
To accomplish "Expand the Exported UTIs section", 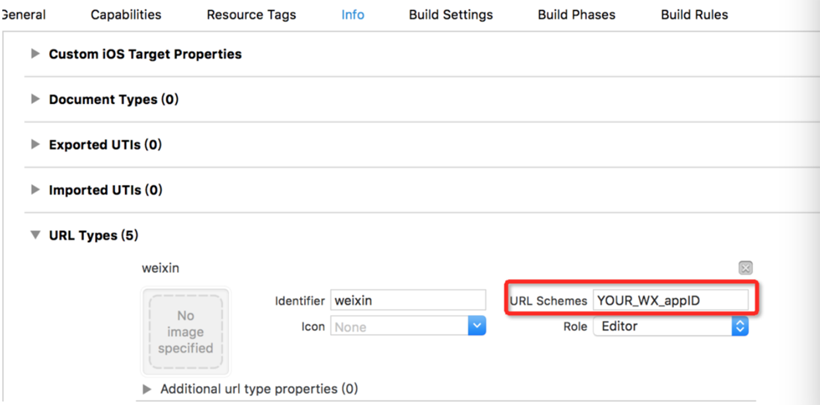I will 36,144.
